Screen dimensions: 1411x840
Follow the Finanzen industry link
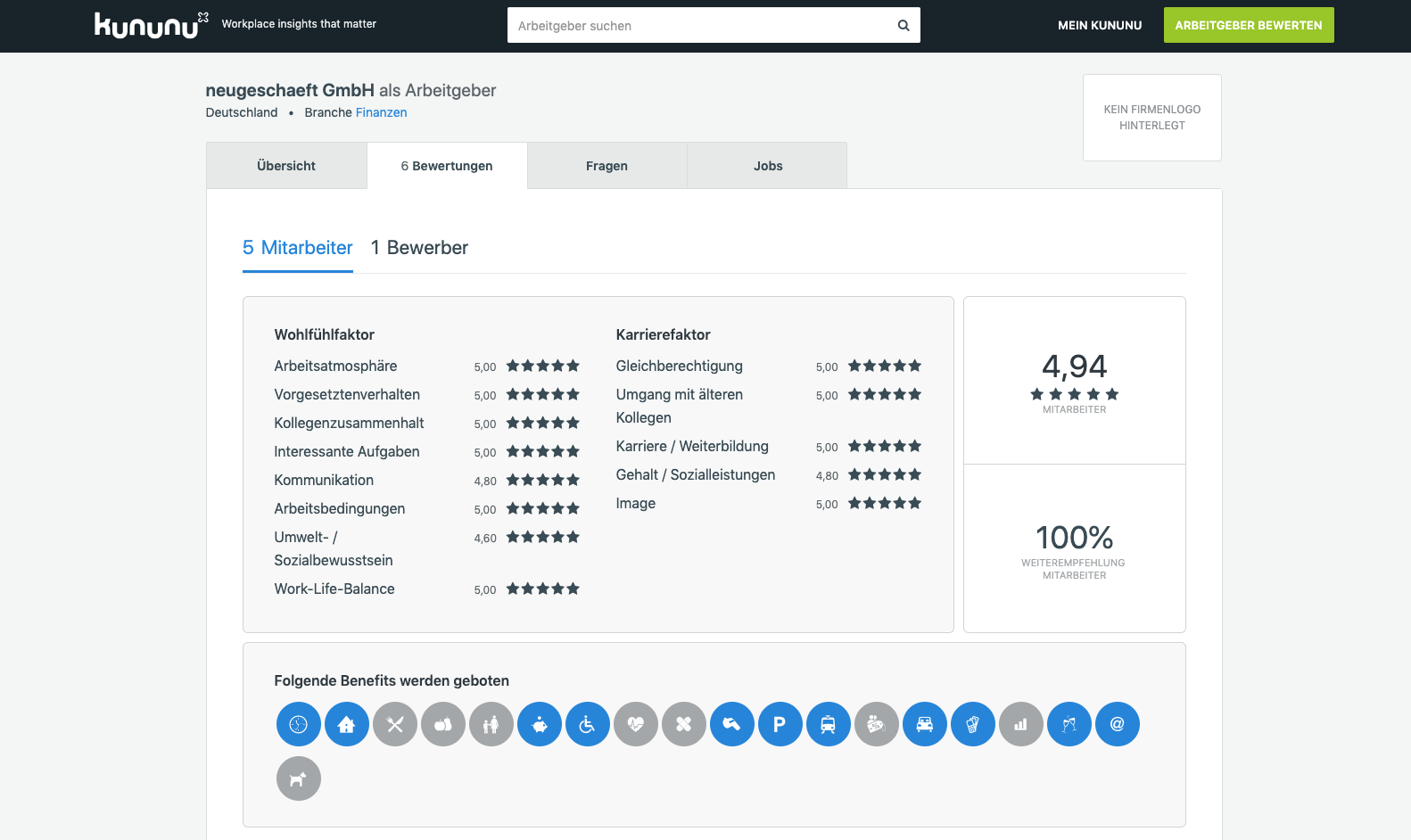pyautogui.click(x=381, y=112)
